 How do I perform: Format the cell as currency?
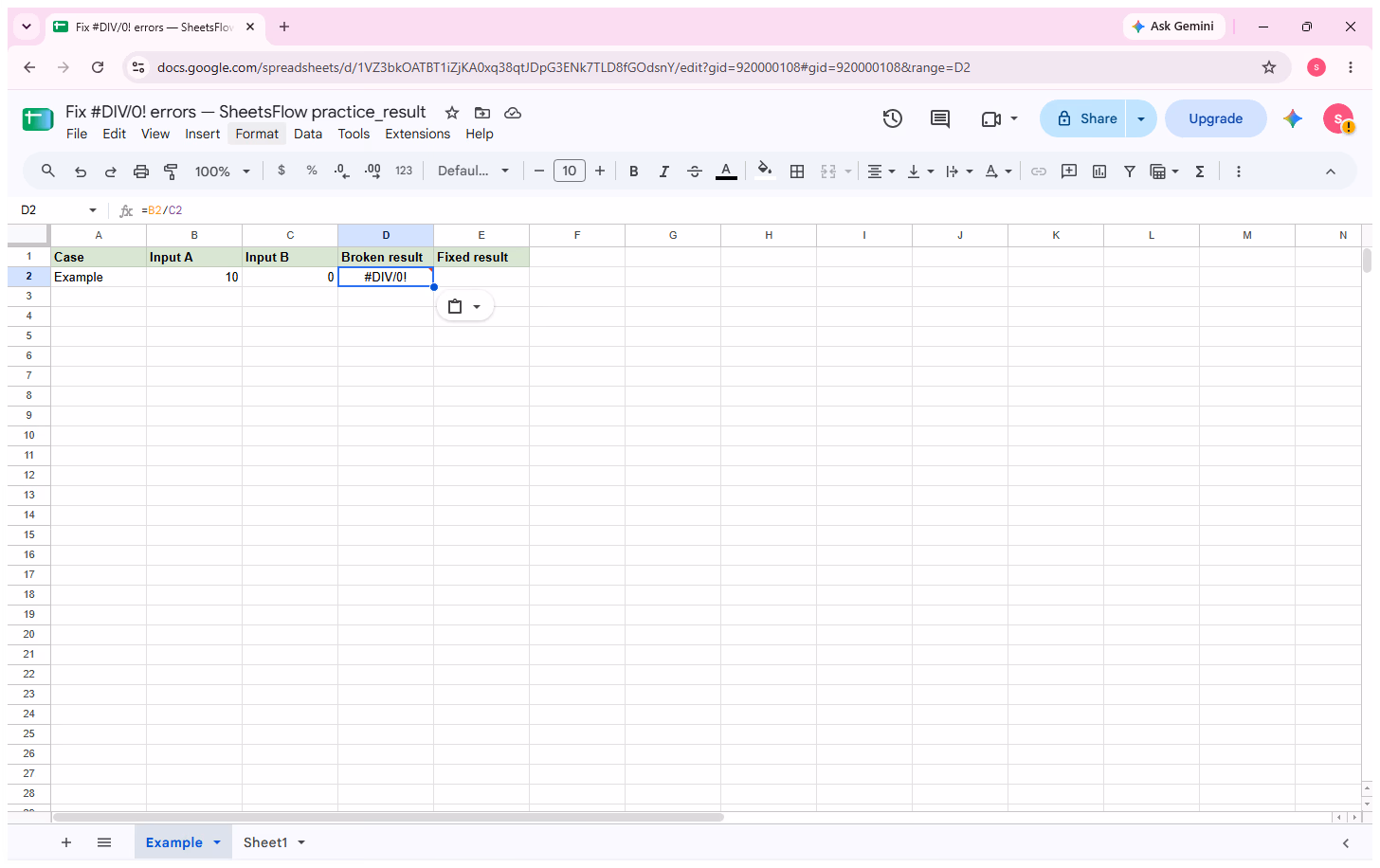click(281, 171)
